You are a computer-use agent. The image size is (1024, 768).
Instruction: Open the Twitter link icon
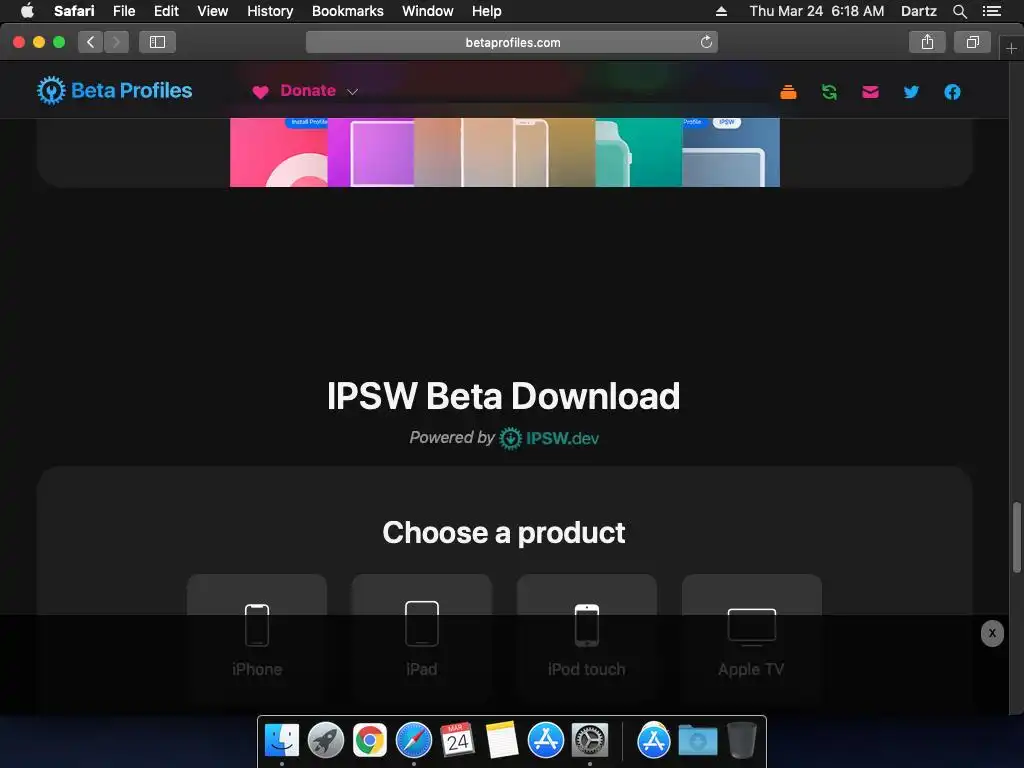(912, 92)
